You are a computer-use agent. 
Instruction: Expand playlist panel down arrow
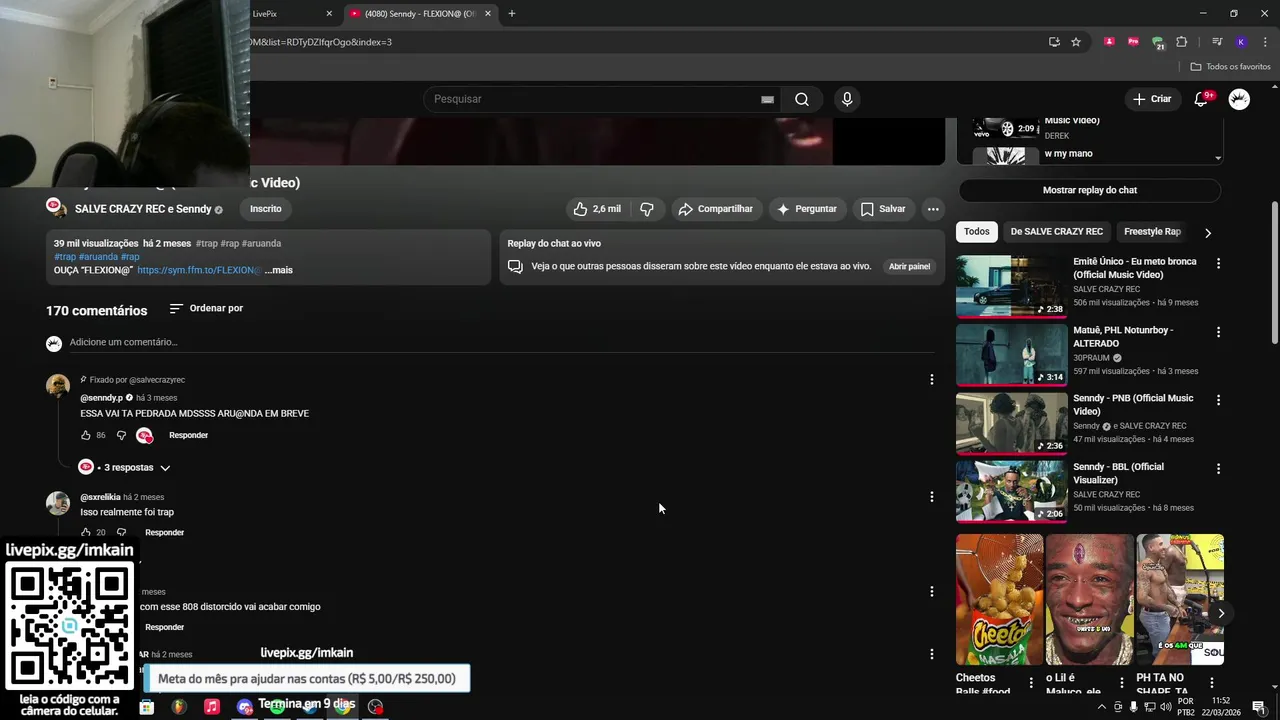click(x=1218, y=158)
